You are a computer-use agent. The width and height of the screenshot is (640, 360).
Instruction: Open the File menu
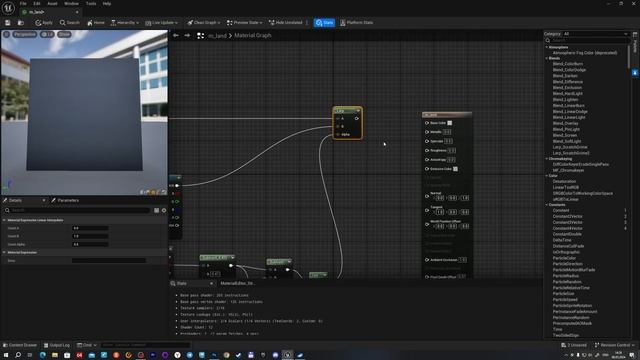coord(23,4)
